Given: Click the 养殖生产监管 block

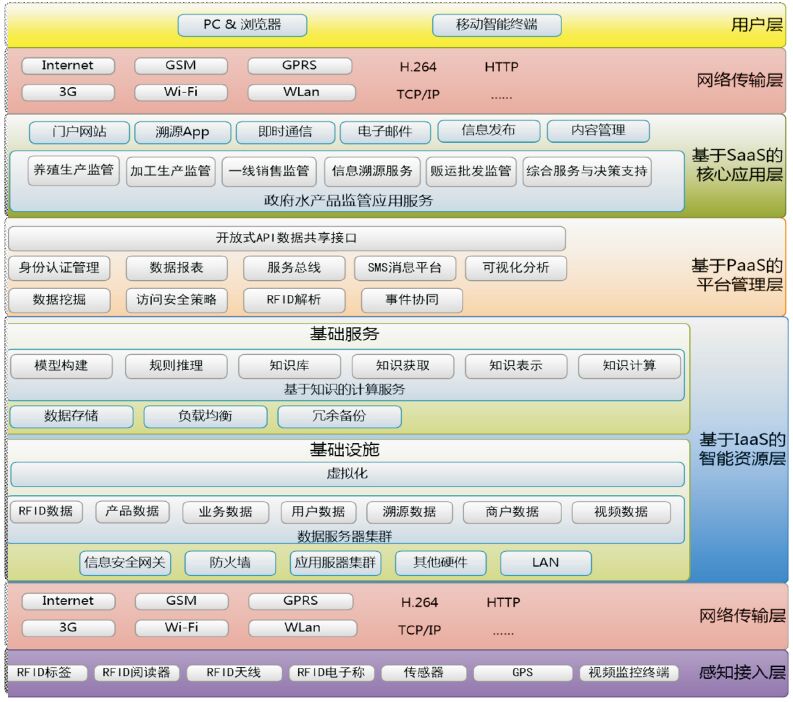Looking at the screenshot, I should 73,171.
